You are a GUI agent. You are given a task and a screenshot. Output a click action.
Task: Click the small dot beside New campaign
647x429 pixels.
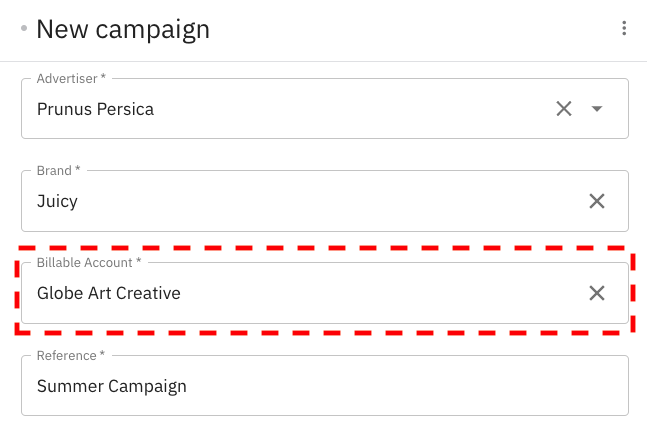pyautogui.click(x=24, y=28)
